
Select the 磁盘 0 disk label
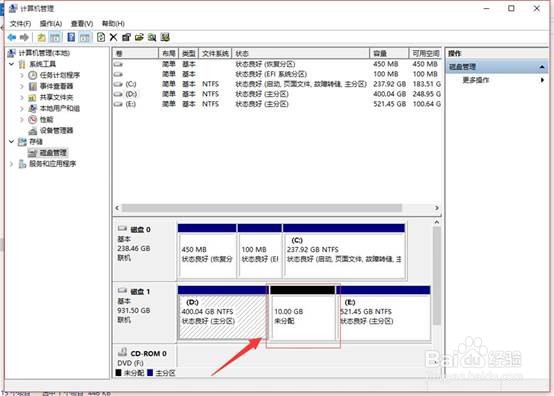coord(140,230)
